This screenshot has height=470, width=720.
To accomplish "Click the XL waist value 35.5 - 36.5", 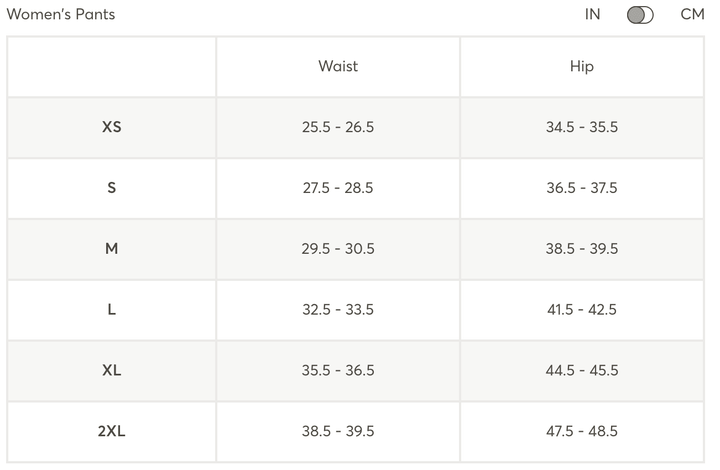I will pyautogui.click(x=338, y=371).
